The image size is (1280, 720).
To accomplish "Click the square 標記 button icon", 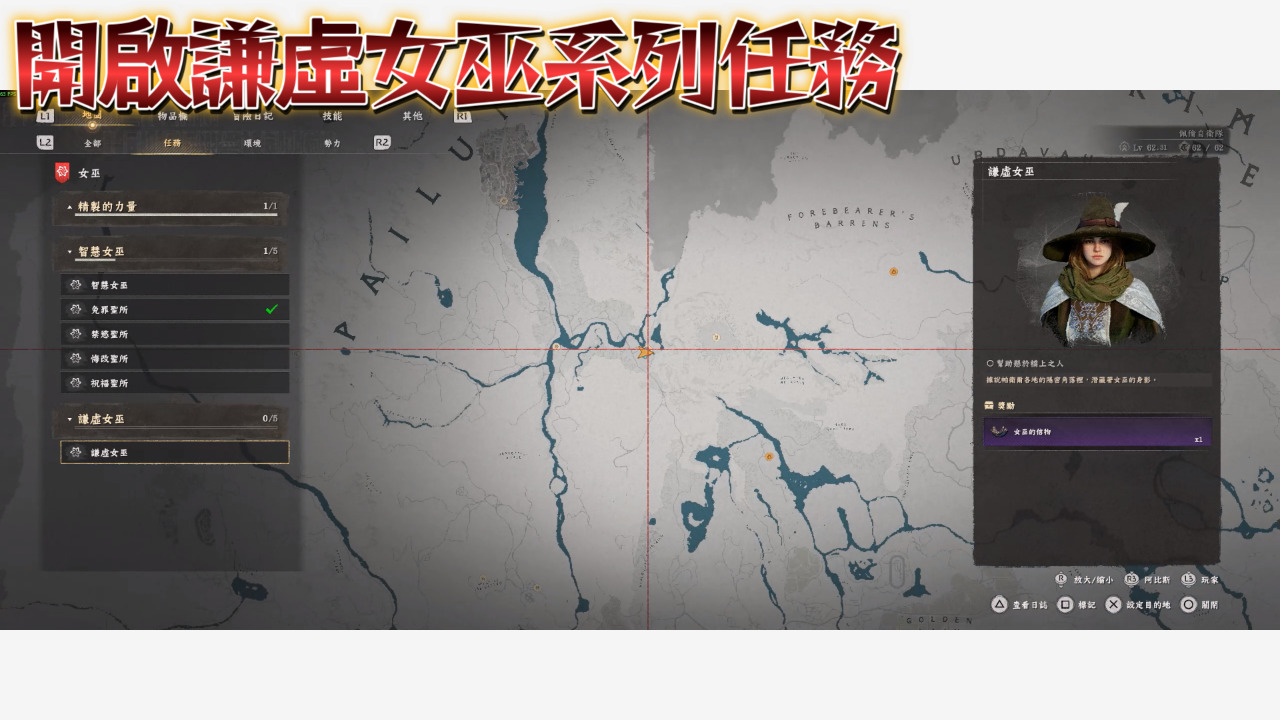I will (x=1065, y=604).
